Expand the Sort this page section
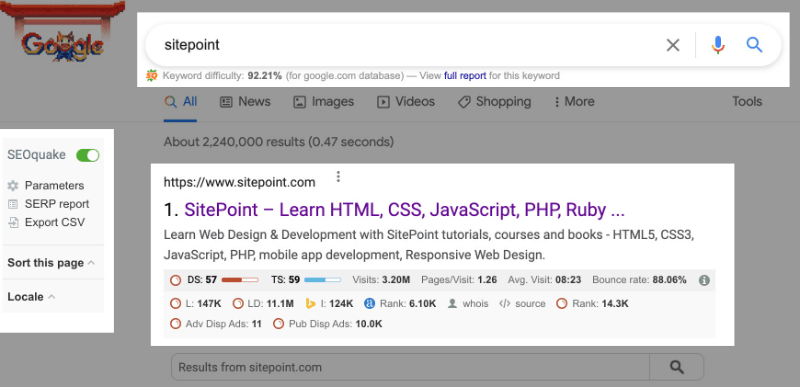800x387 pixels. point(51,263)
